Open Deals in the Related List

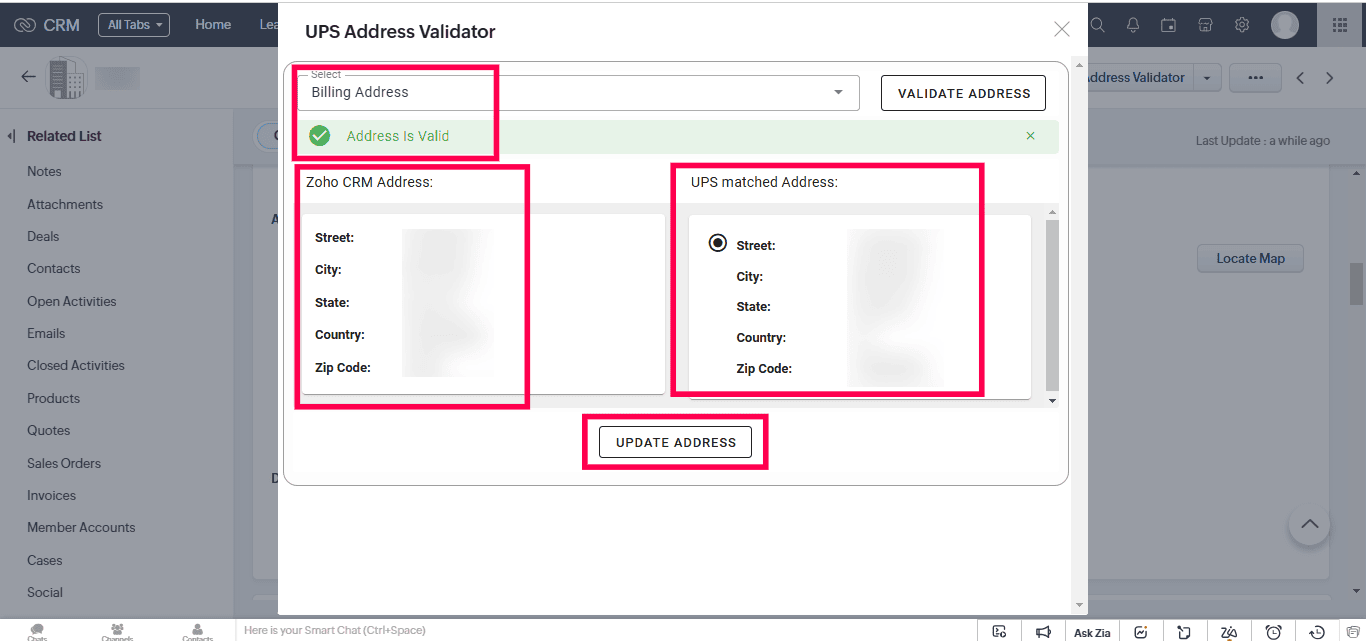[x=43, y=236]
